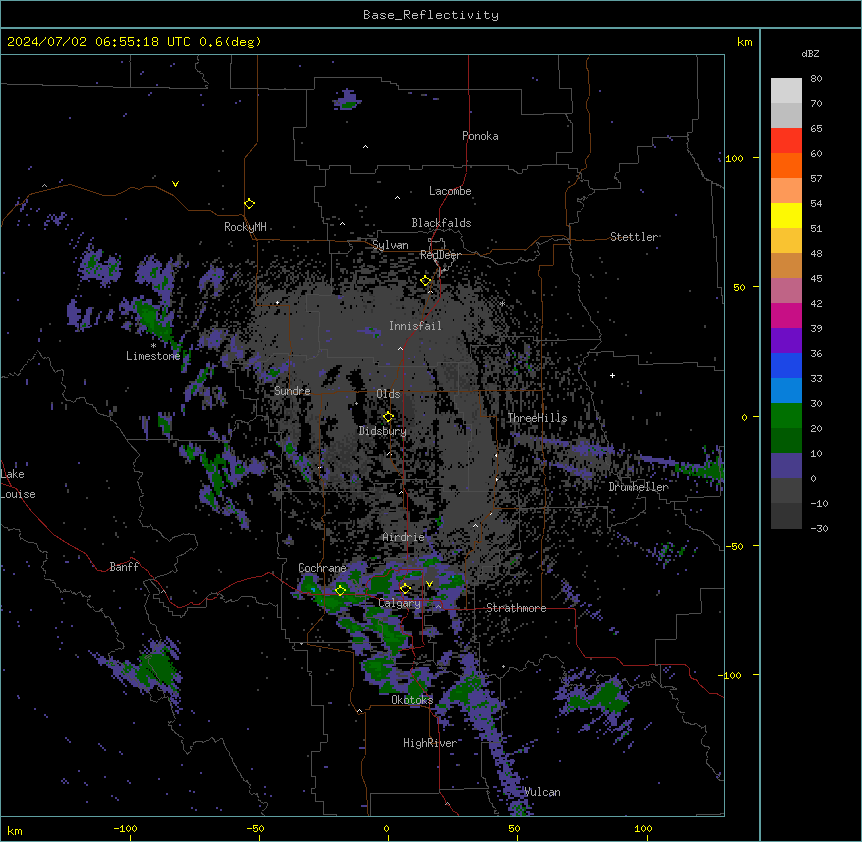Click the ThreeHills label
The image size is (862, 842).
point(537,418)
